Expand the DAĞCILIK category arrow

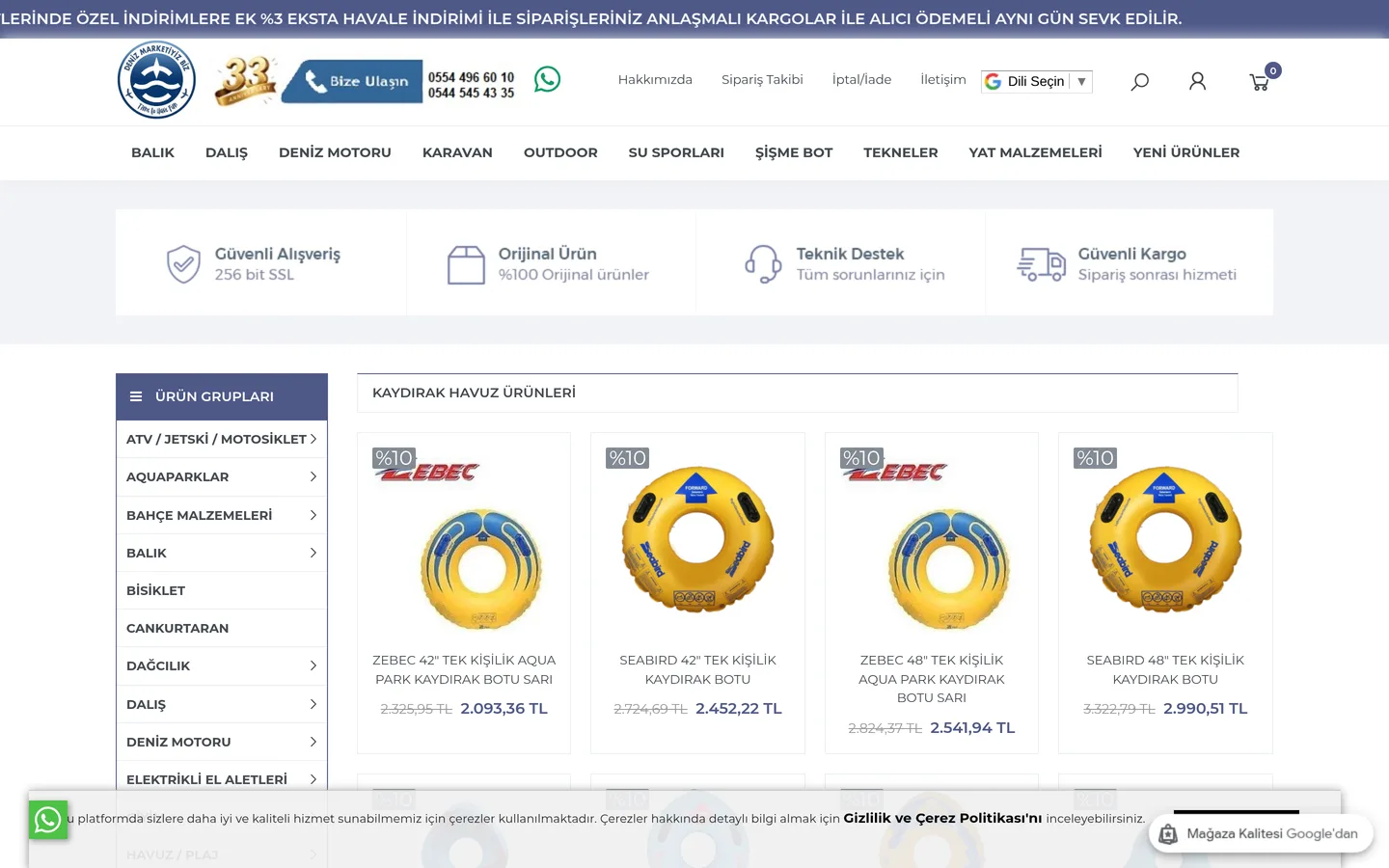(x=313, y=665)
